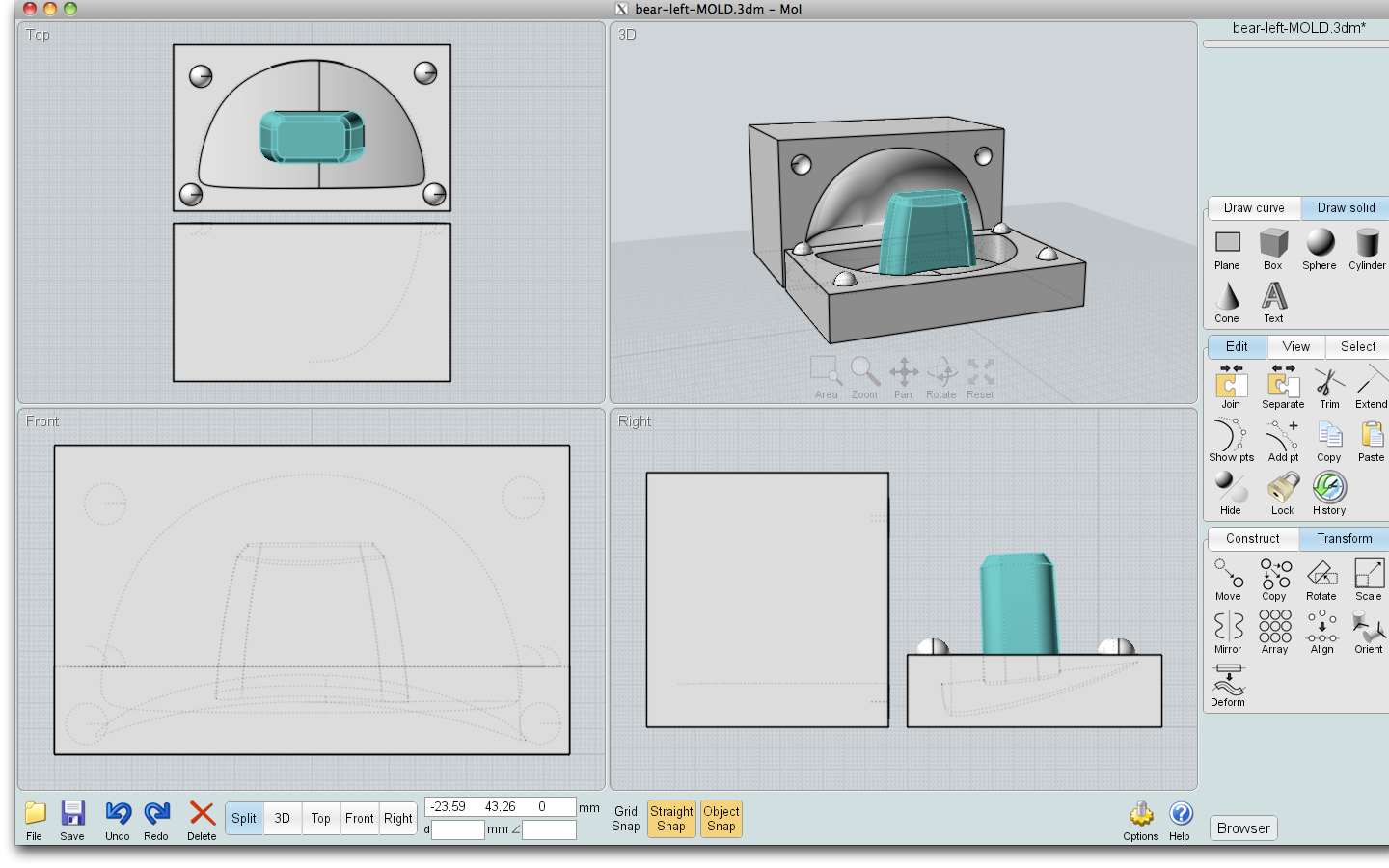Enable Object Snap

click(721, 818)
